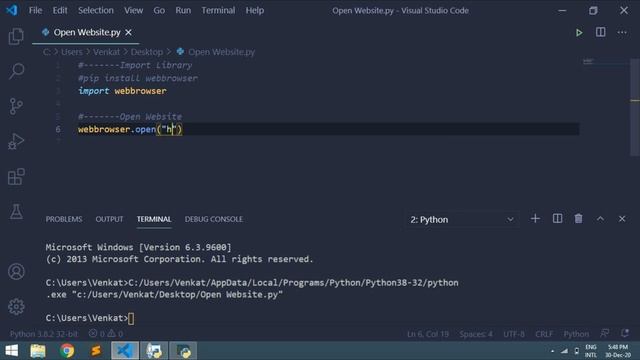
Task: Switch to the DEBUG CONSOLE tab
Action: tap(214, 219)
